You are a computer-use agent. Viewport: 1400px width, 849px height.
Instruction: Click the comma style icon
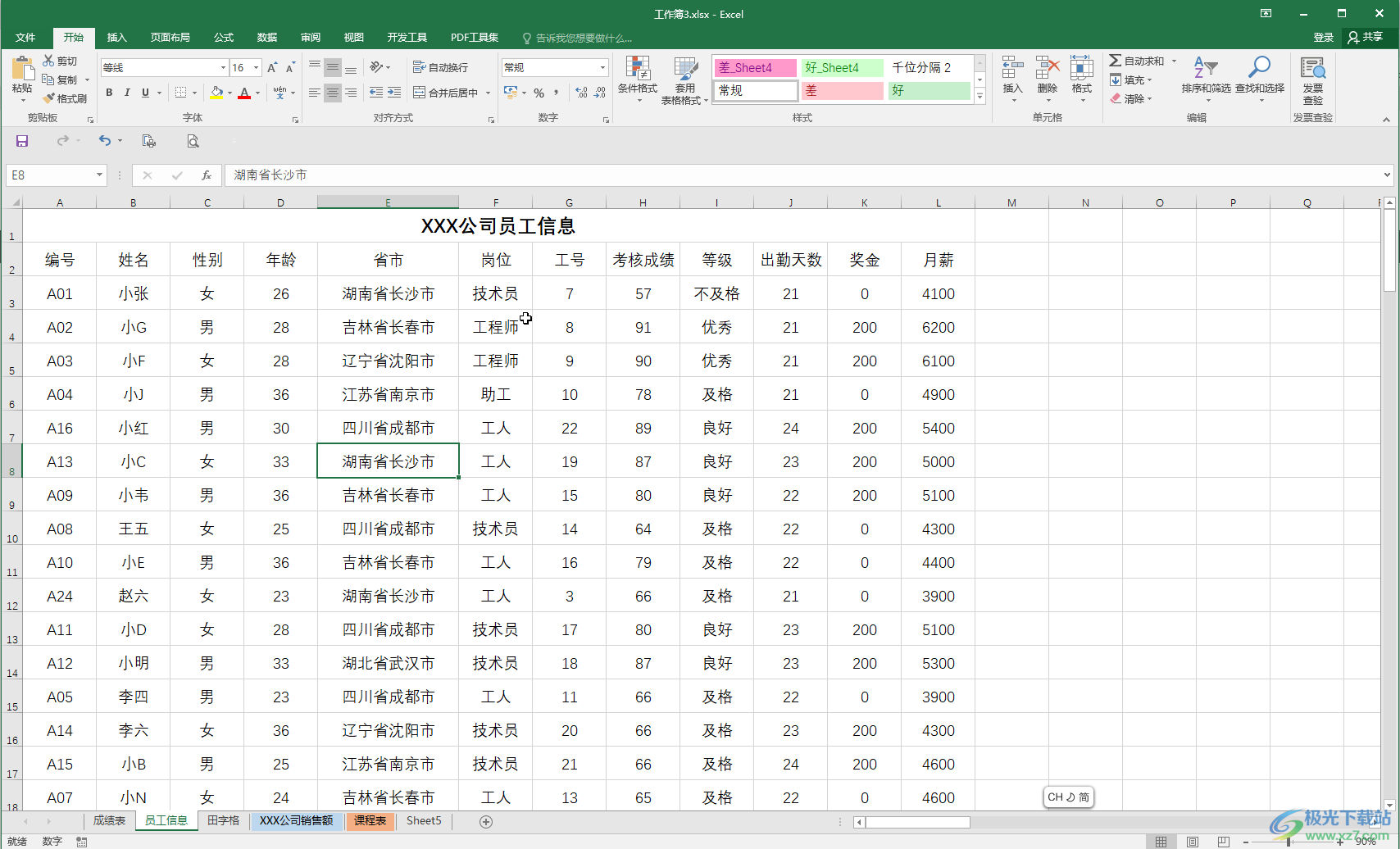[x=557, y=93]
